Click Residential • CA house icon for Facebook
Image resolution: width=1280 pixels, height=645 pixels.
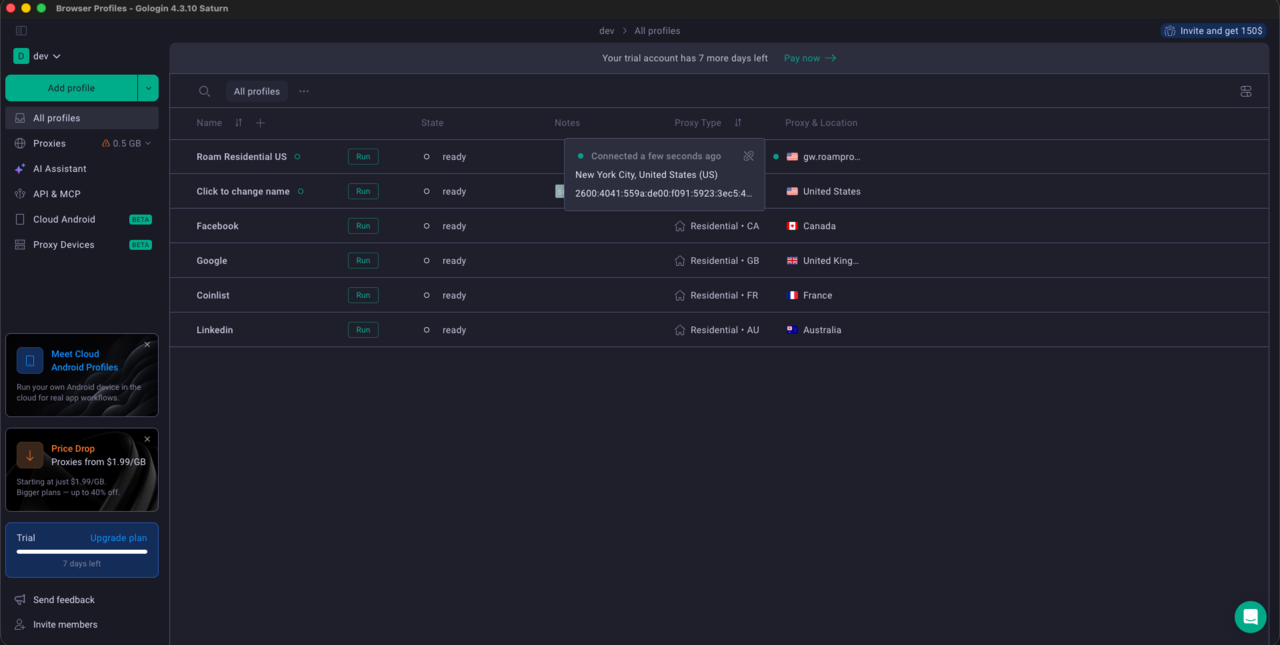(x=680, y=226)
